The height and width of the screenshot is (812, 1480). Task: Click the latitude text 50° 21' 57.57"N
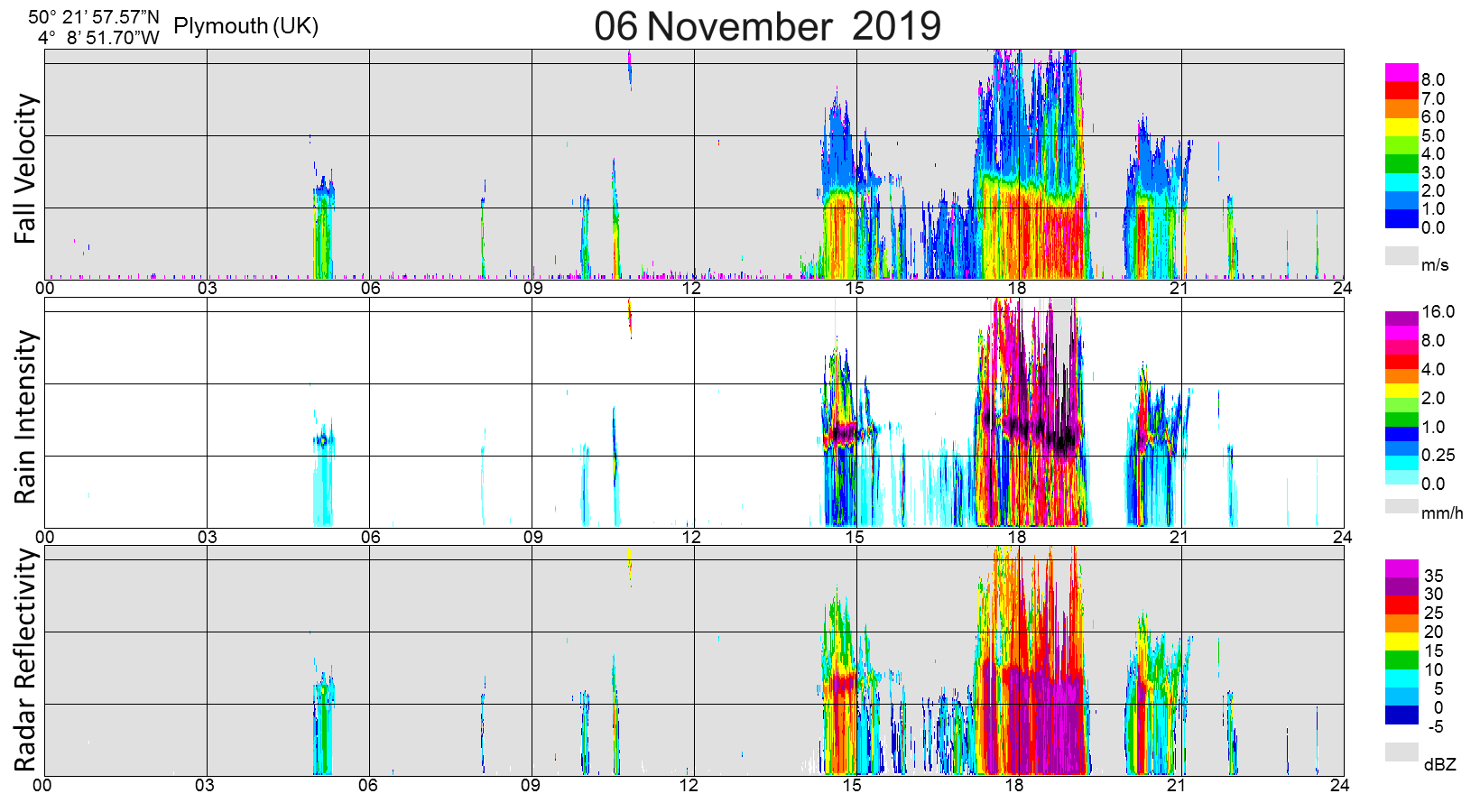tap(94, 17)
